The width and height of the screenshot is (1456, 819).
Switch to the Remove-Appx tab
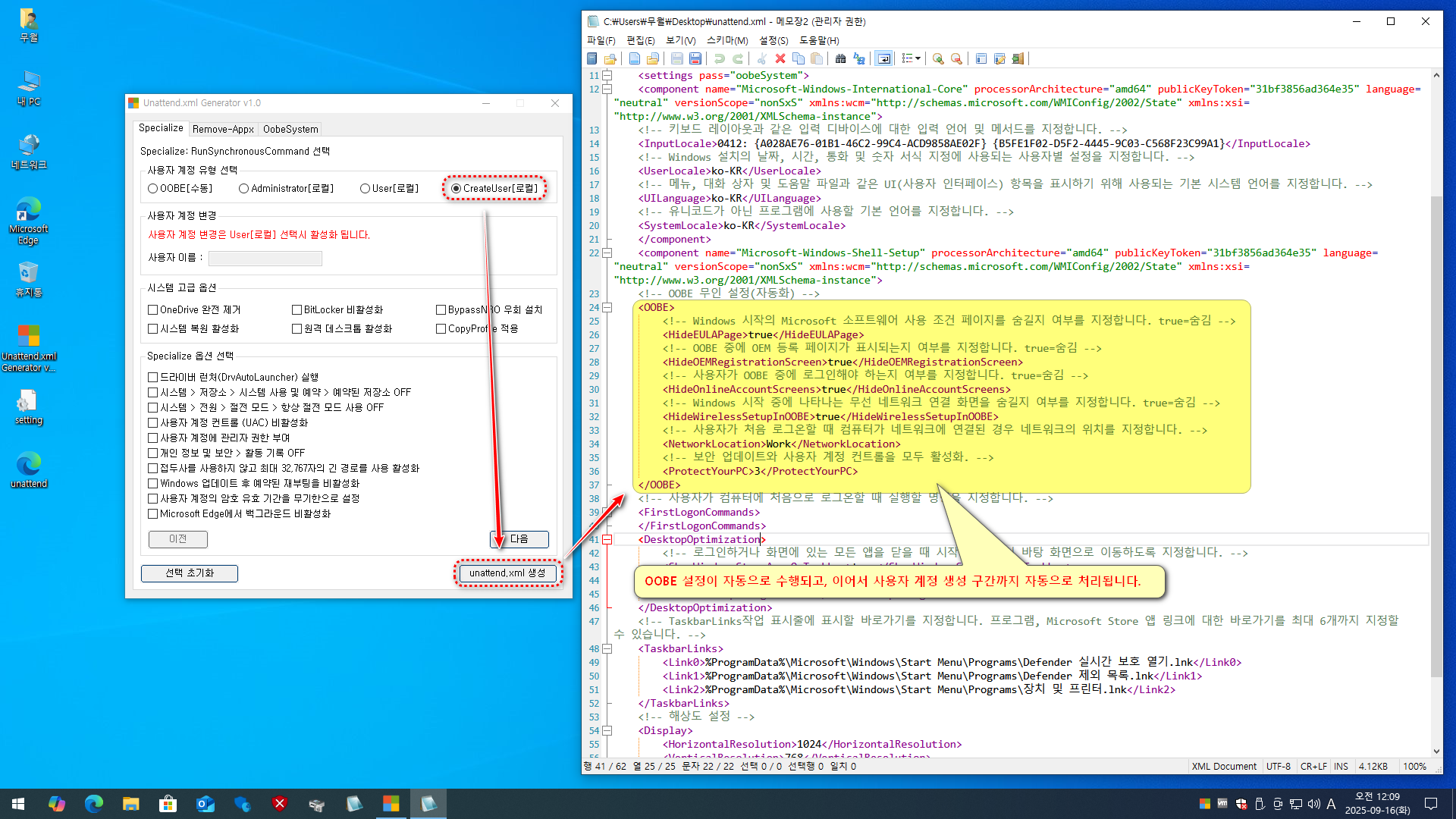pos(223,129)
